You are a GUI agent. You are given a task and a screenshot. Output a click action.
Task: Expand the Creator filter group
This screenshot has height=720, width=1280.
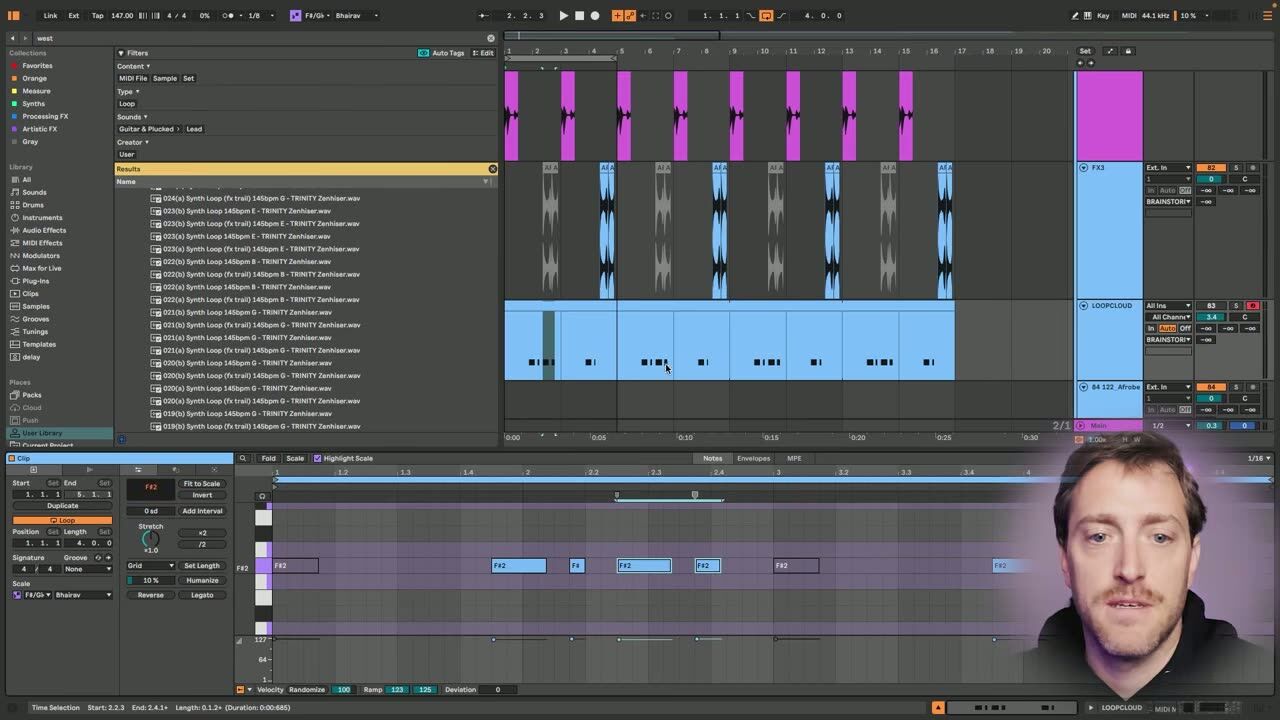(132, 142)
